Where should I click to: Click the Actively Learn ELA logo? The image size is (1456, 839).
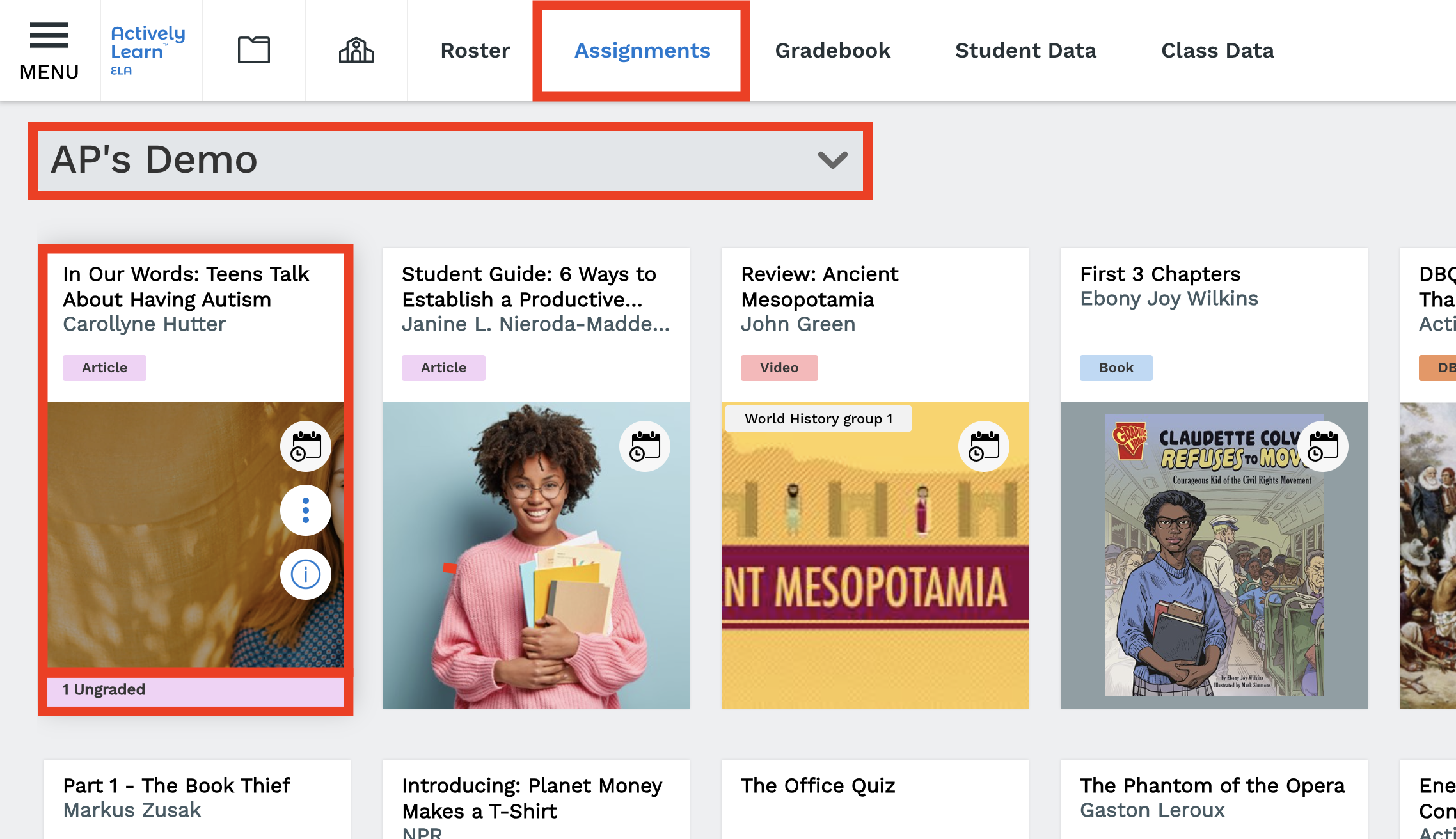coord(148,50)
